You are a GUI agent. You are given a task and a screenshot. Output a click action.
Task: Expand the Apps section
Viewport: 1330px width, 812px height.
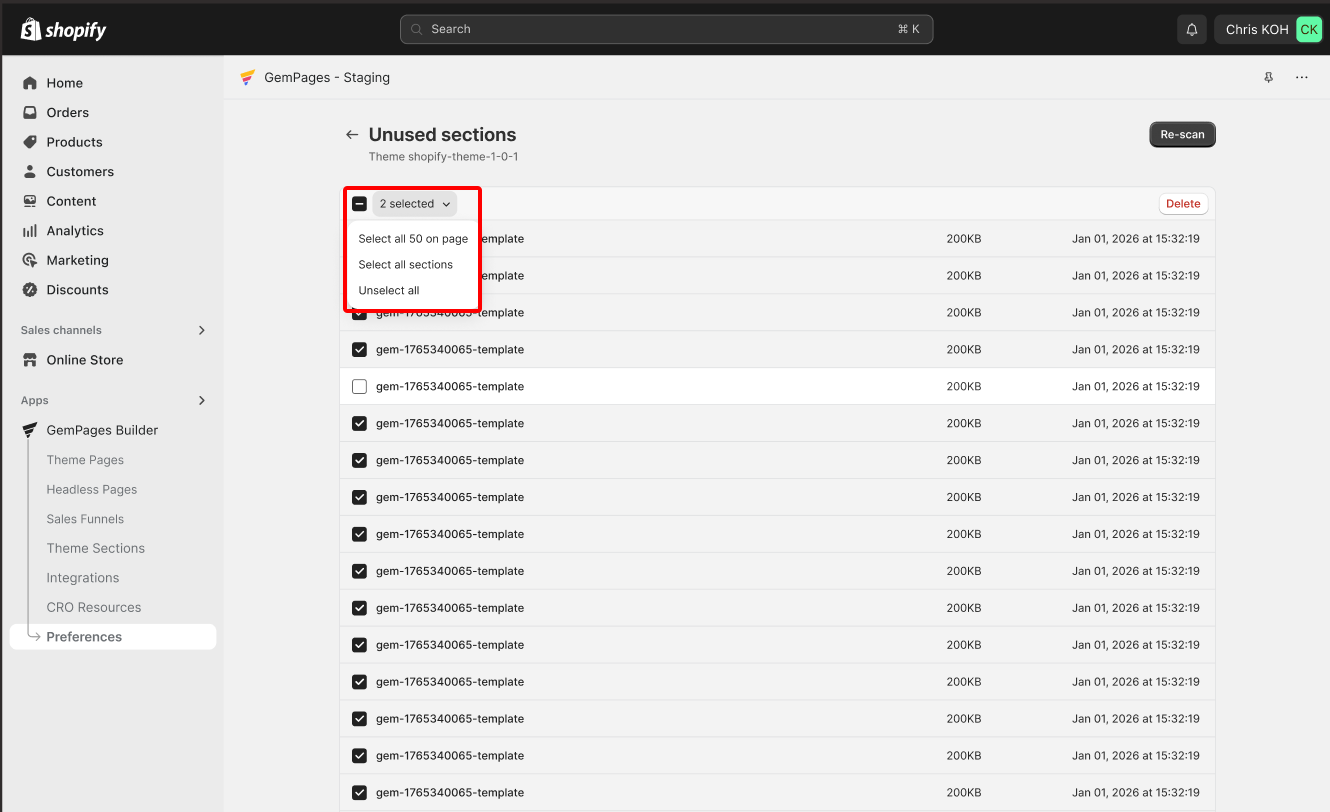(x=200, y=400)
